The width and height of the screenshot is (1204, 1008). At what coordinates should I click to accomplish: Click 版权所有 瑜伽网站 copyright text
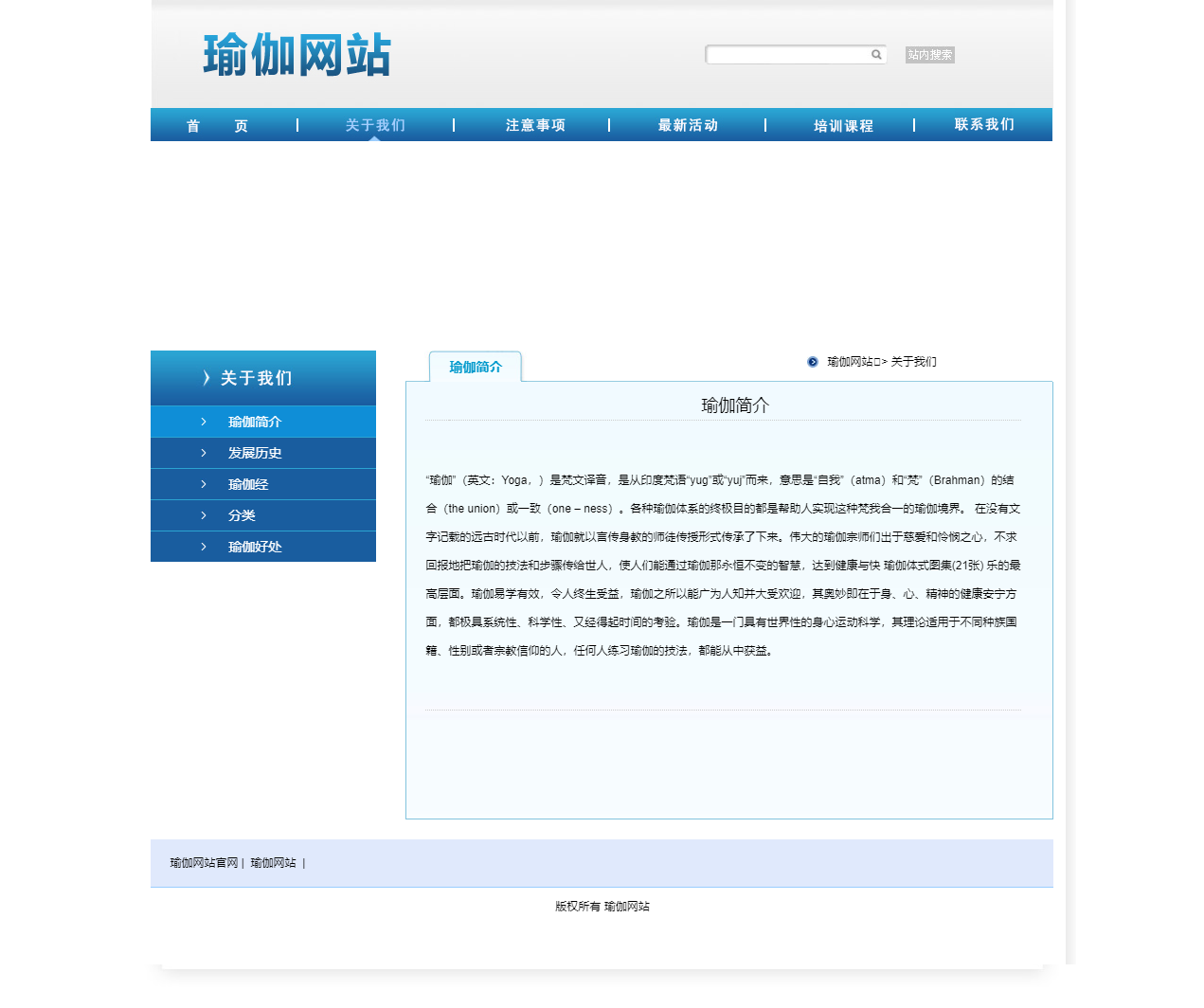(x=602, y=907)
